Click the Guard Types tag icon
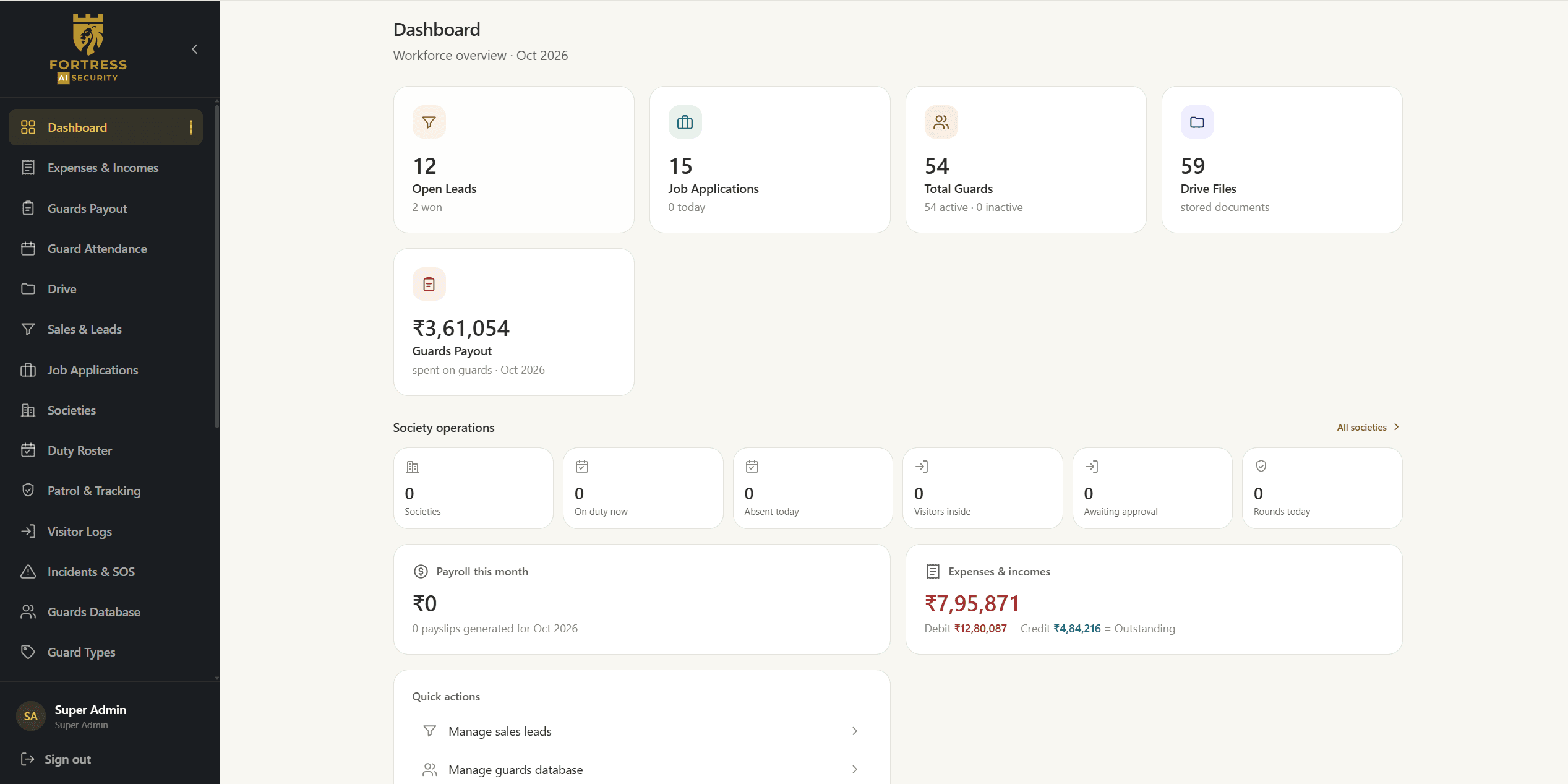Screen dimensions: 1568x784 coord(28,652)
